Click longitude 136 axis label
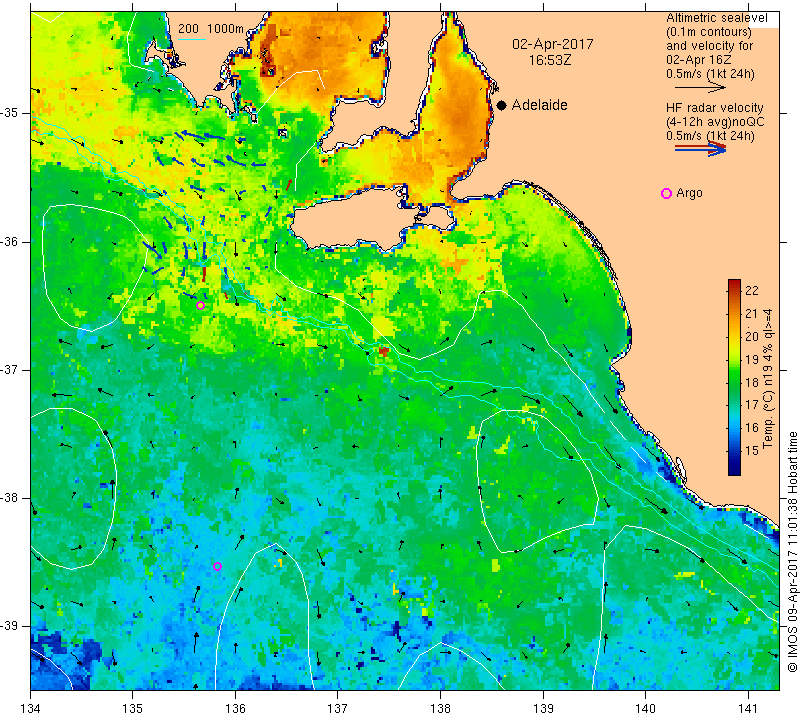Viewport: 800px width, 720px height. pyautogui.click(x=235, y=709)
